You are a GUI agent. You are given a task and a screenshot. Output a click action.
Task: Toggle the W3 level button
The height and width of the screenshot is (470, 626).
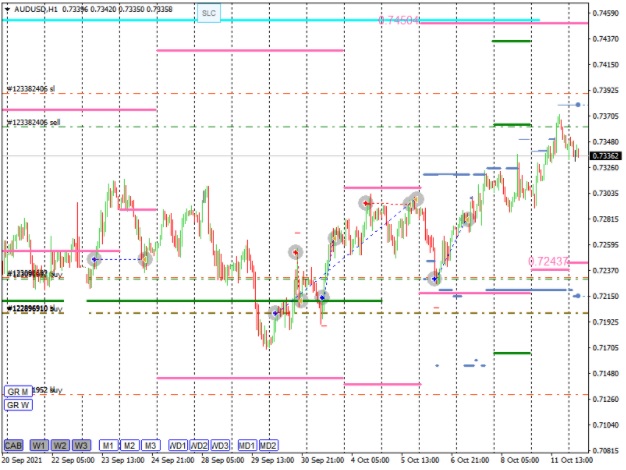pos(83,444)
